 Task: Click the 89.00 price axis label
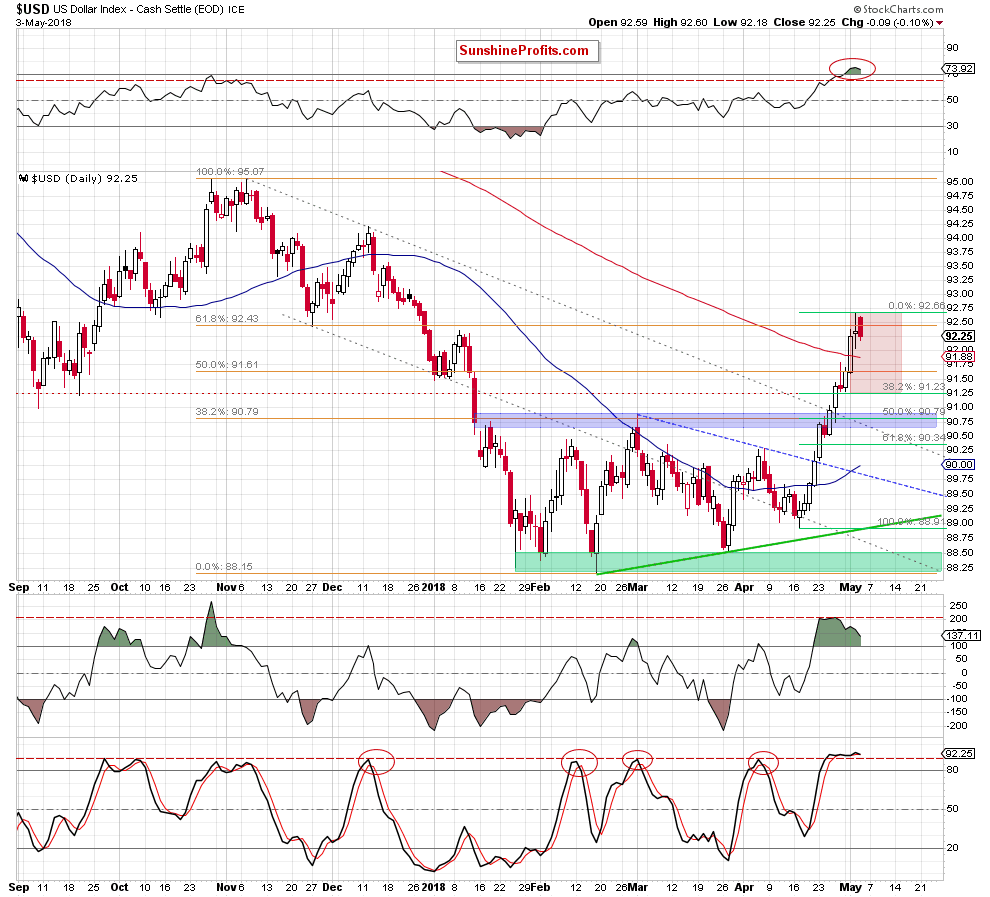960,523
